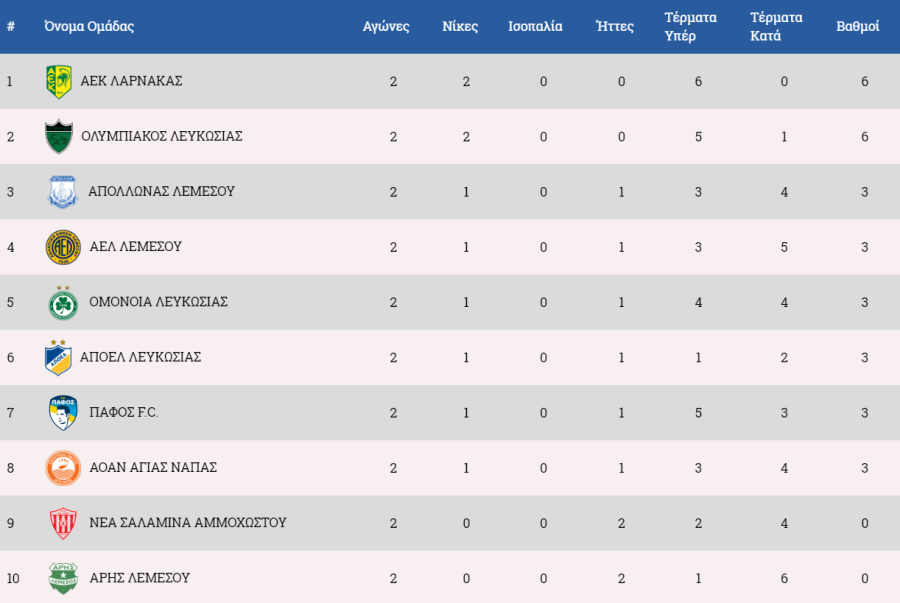Click rank number 10 for Άρης Λεμεσού
This screenshot has height=603, width=900.
(x=13, y=578)
